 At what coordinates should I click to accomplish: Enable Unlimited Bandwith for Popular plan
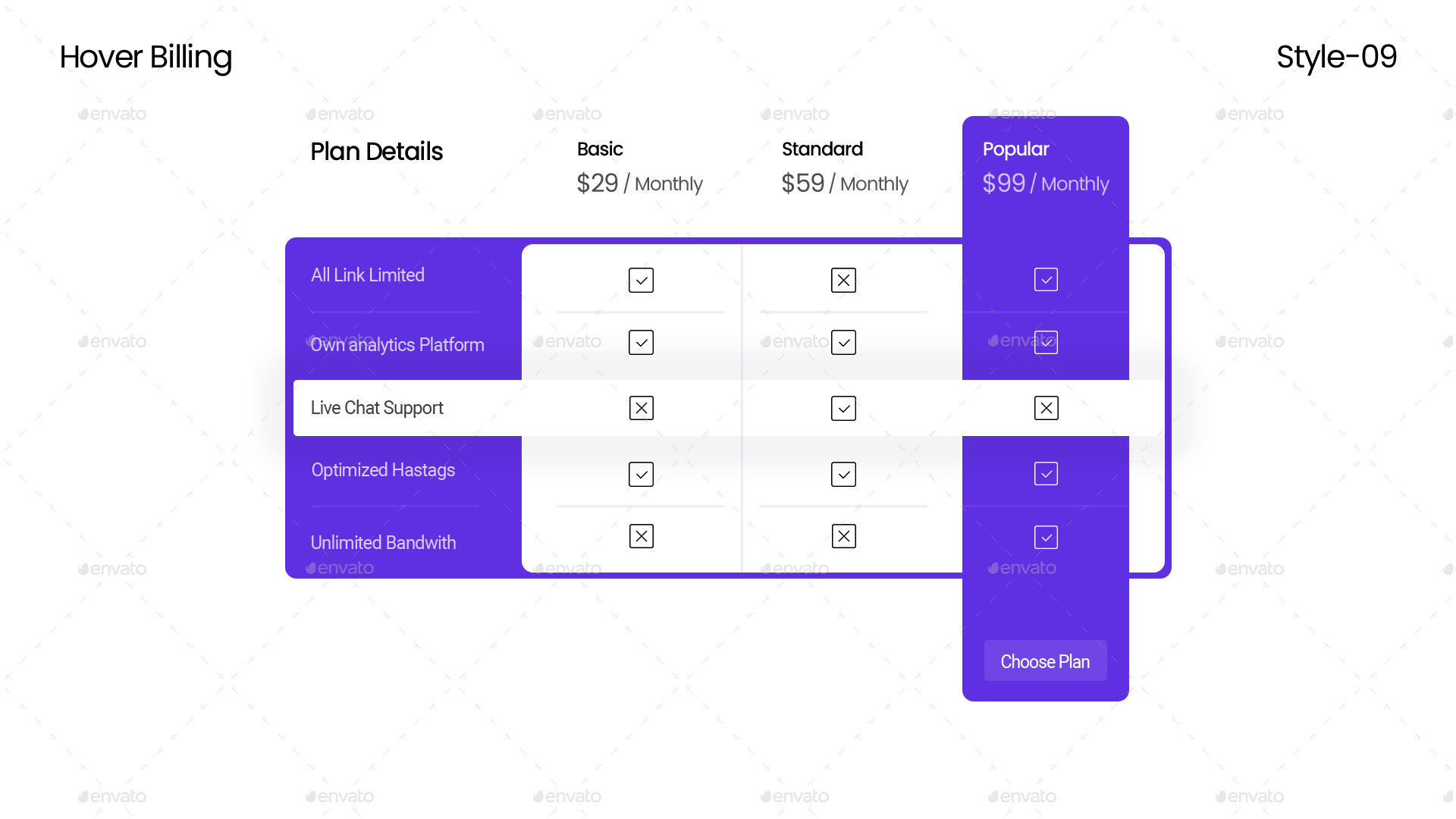(x=1046, y=536)
